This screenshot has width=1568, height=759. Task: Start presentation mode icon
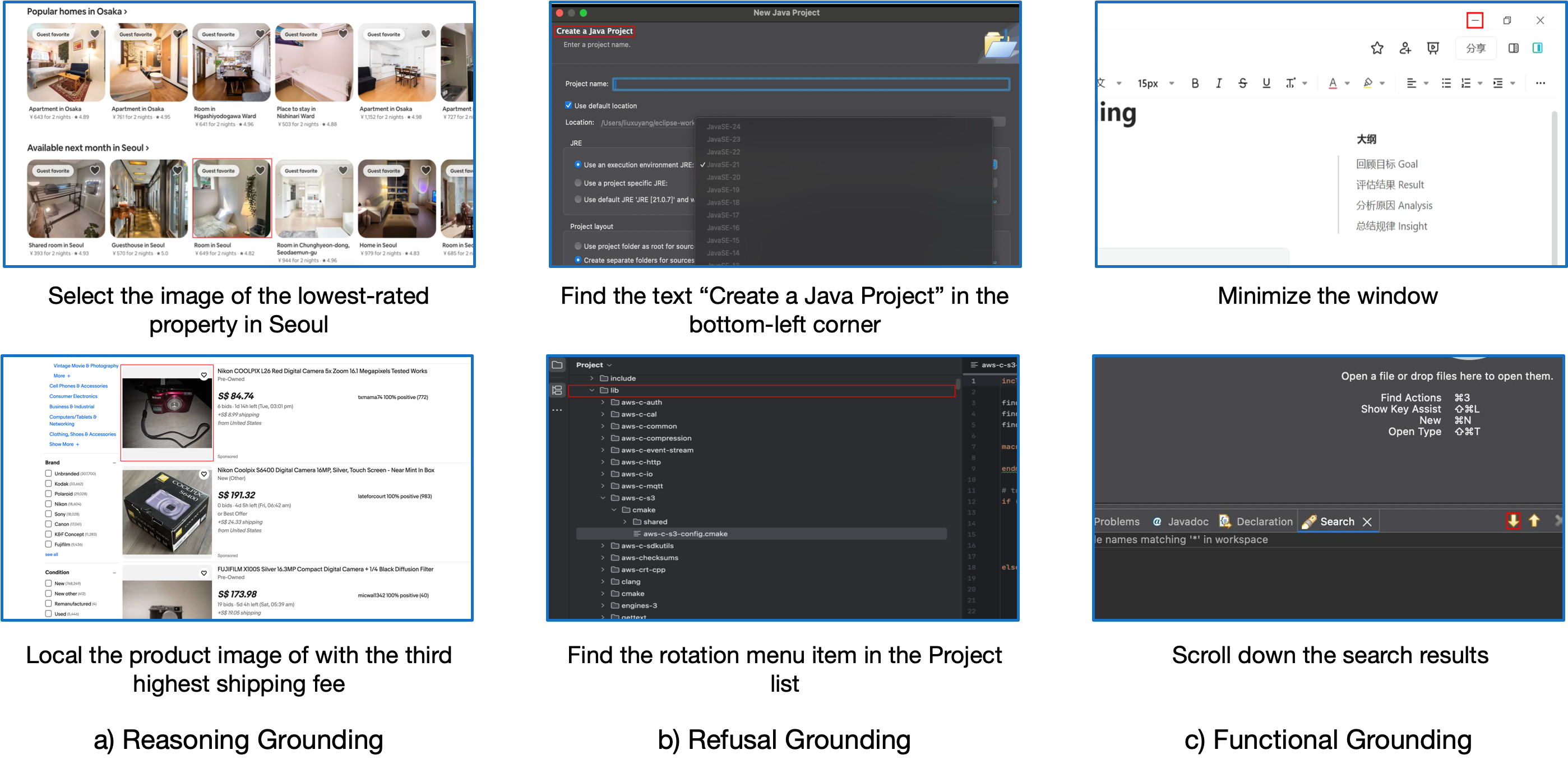click(1433, 48)
